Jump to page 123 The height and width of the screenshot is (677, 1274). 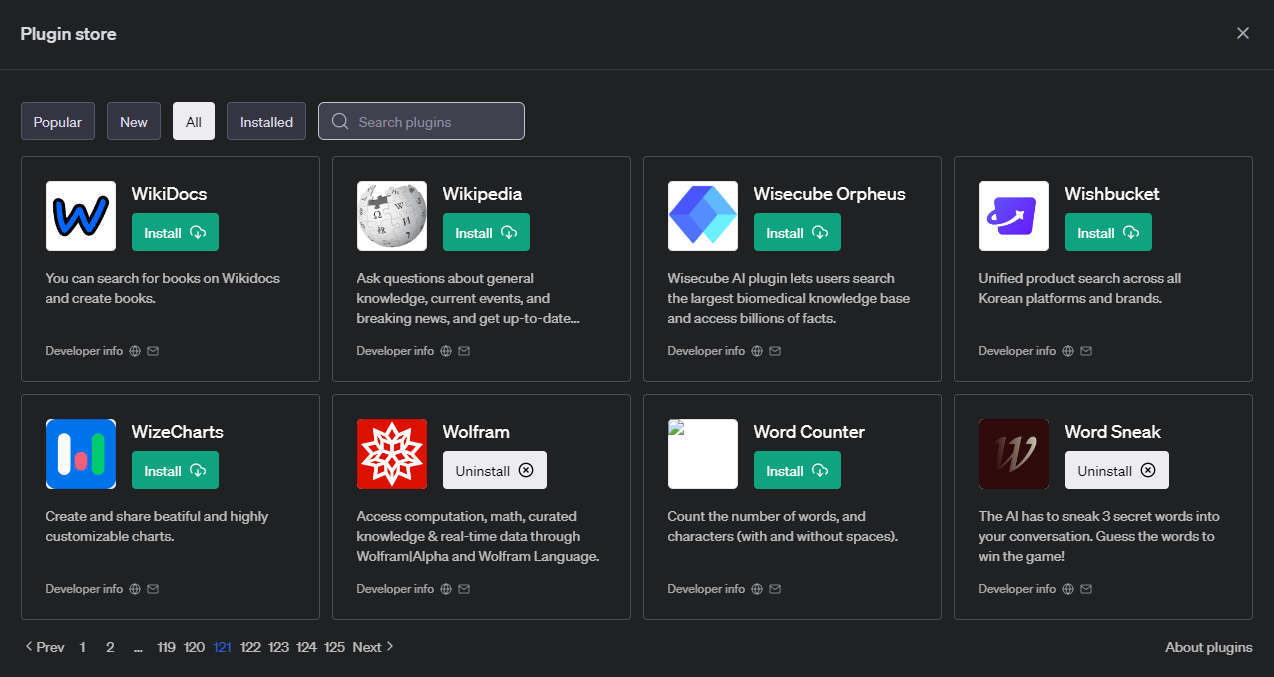(x=278, y=647)
